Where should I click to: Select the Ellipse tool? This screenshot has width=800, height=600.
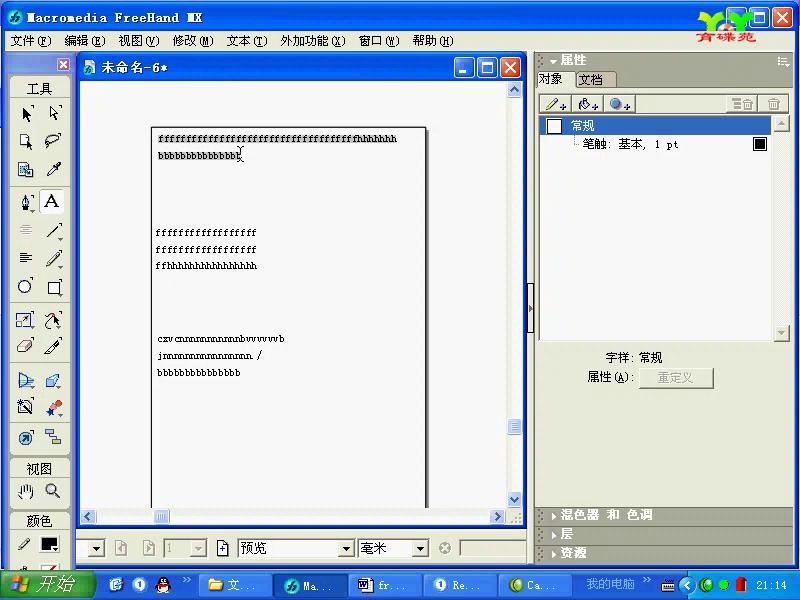(x=26, y=286)
